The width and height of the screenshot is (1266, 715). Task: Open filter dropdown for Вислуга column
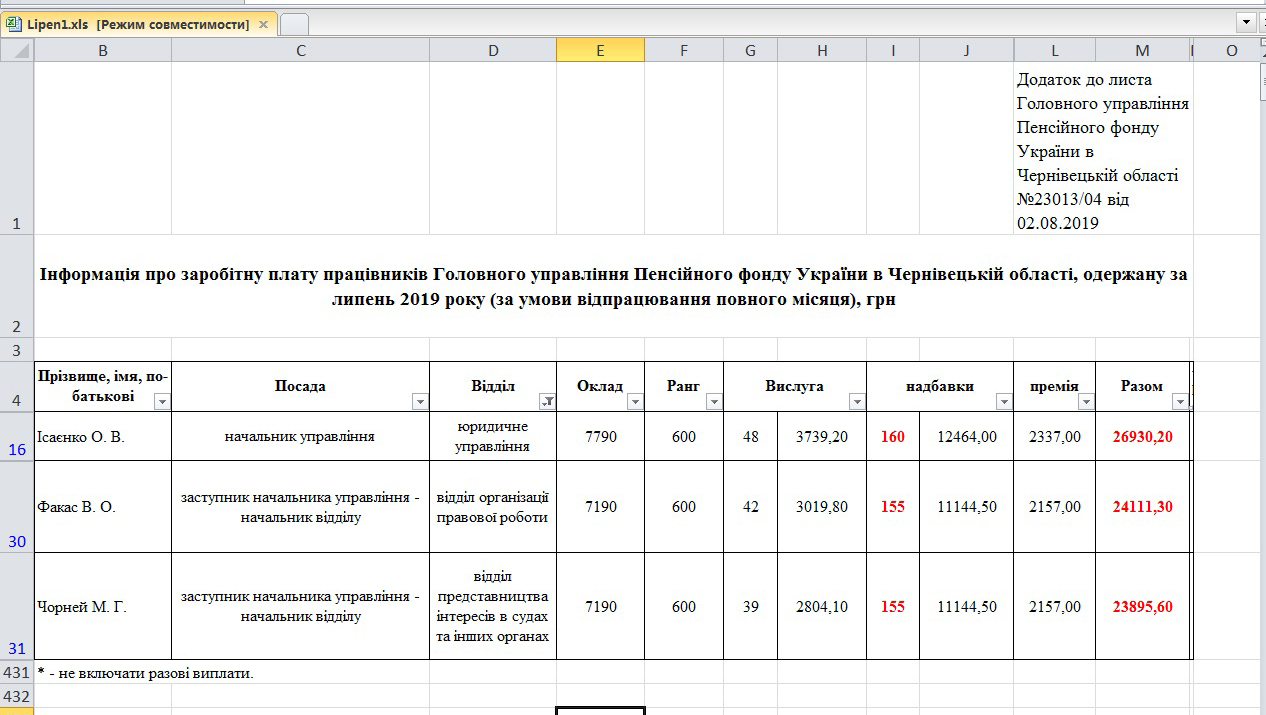pos(856,401)
